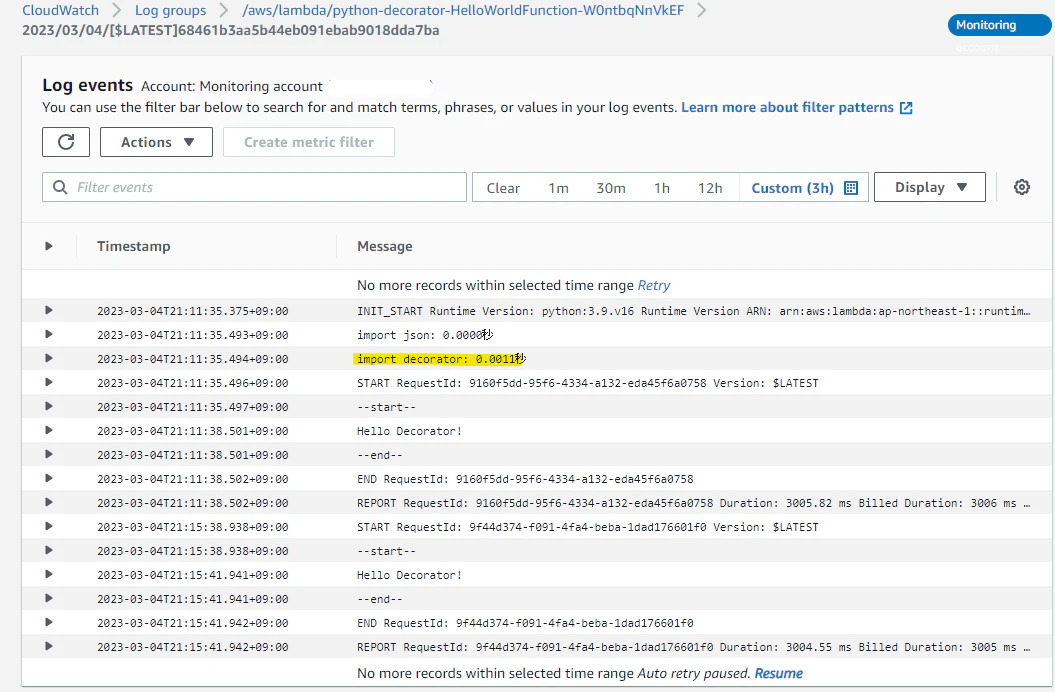Select the INIT_START Runtime Version message text
1055x692 pixels.
pyautogui.click(x=693, y=311)
